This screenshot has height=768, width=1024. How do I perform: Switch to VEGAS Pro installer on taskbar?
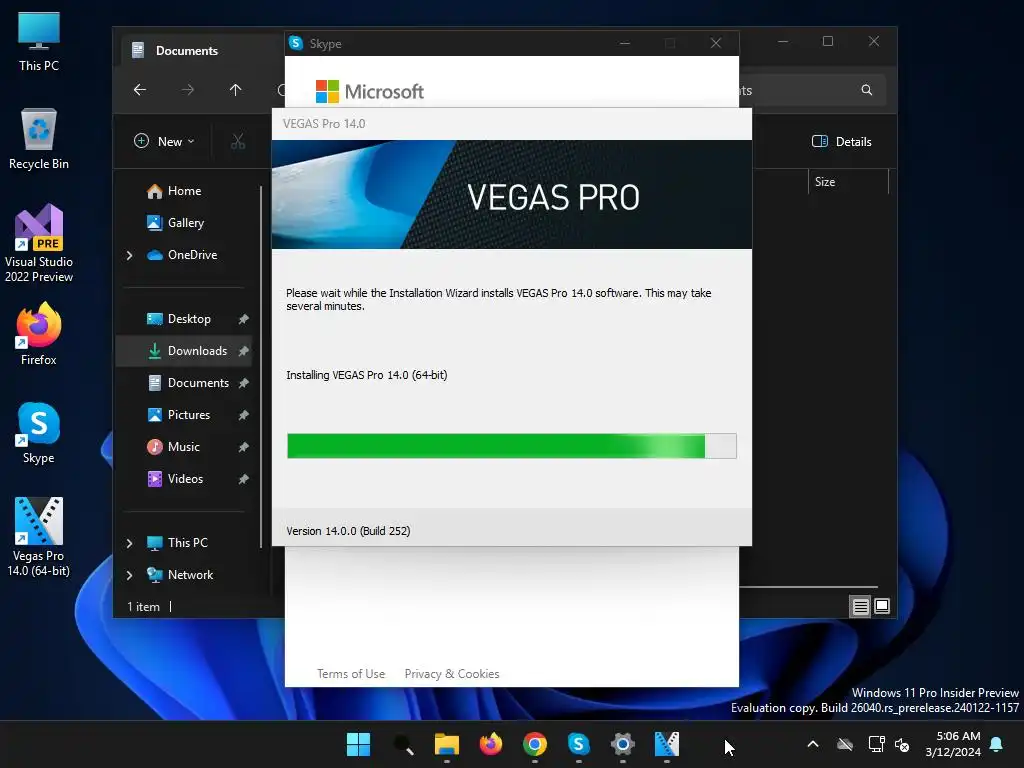[x=667, y=744]
